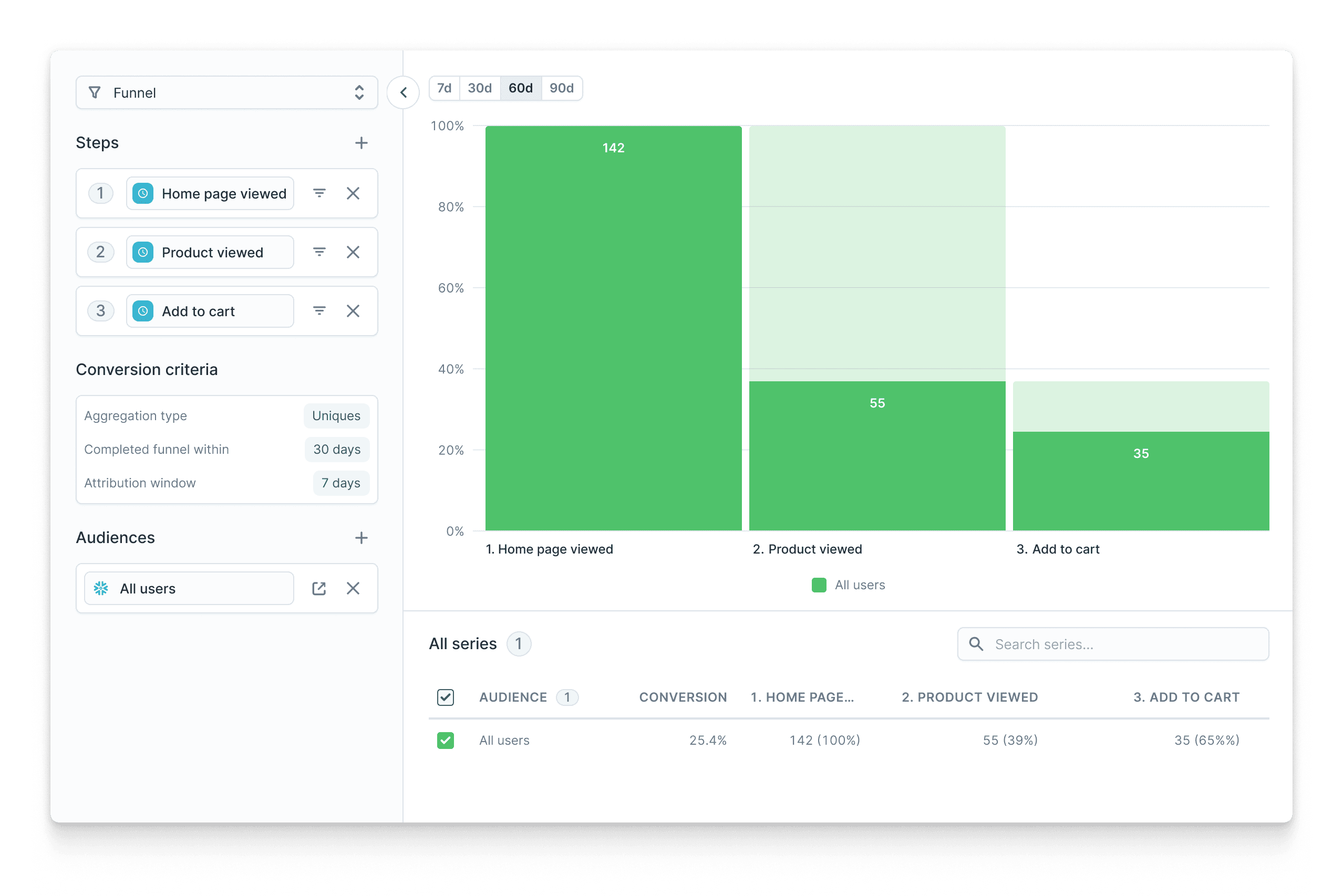Open filters for the Product viewed step
Image resolution: width=1343 pixels, height=896 pixels.
(x=318, y=252)
